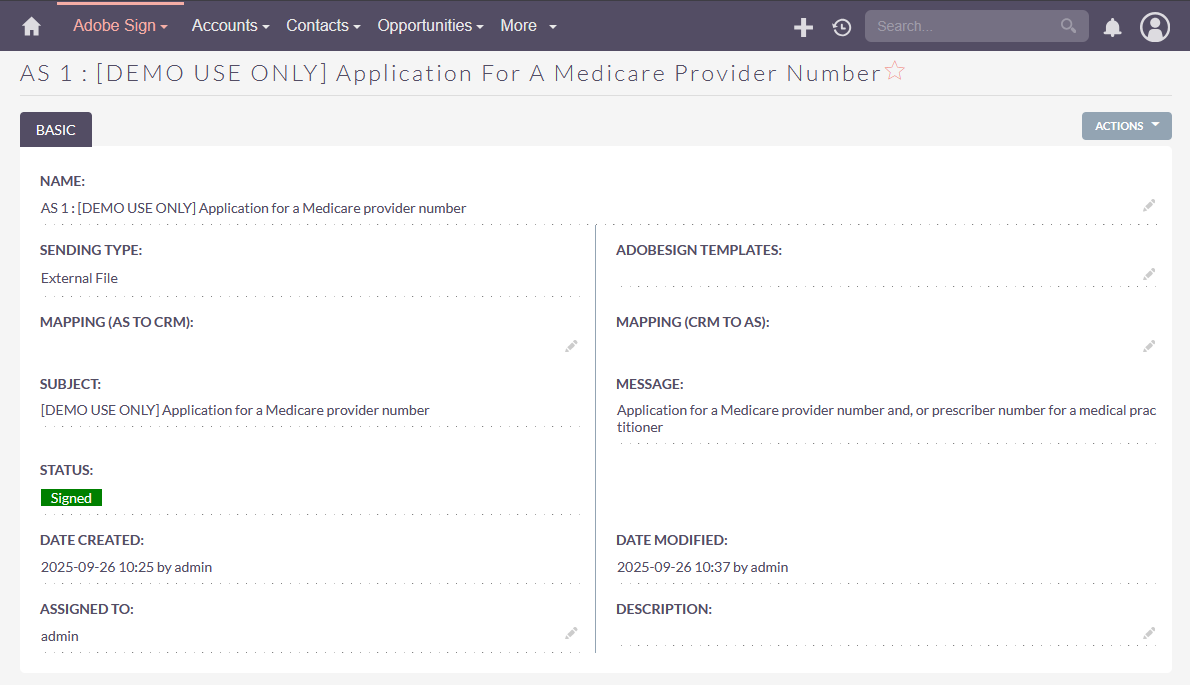Click into the search field

(x=965, y=26)
